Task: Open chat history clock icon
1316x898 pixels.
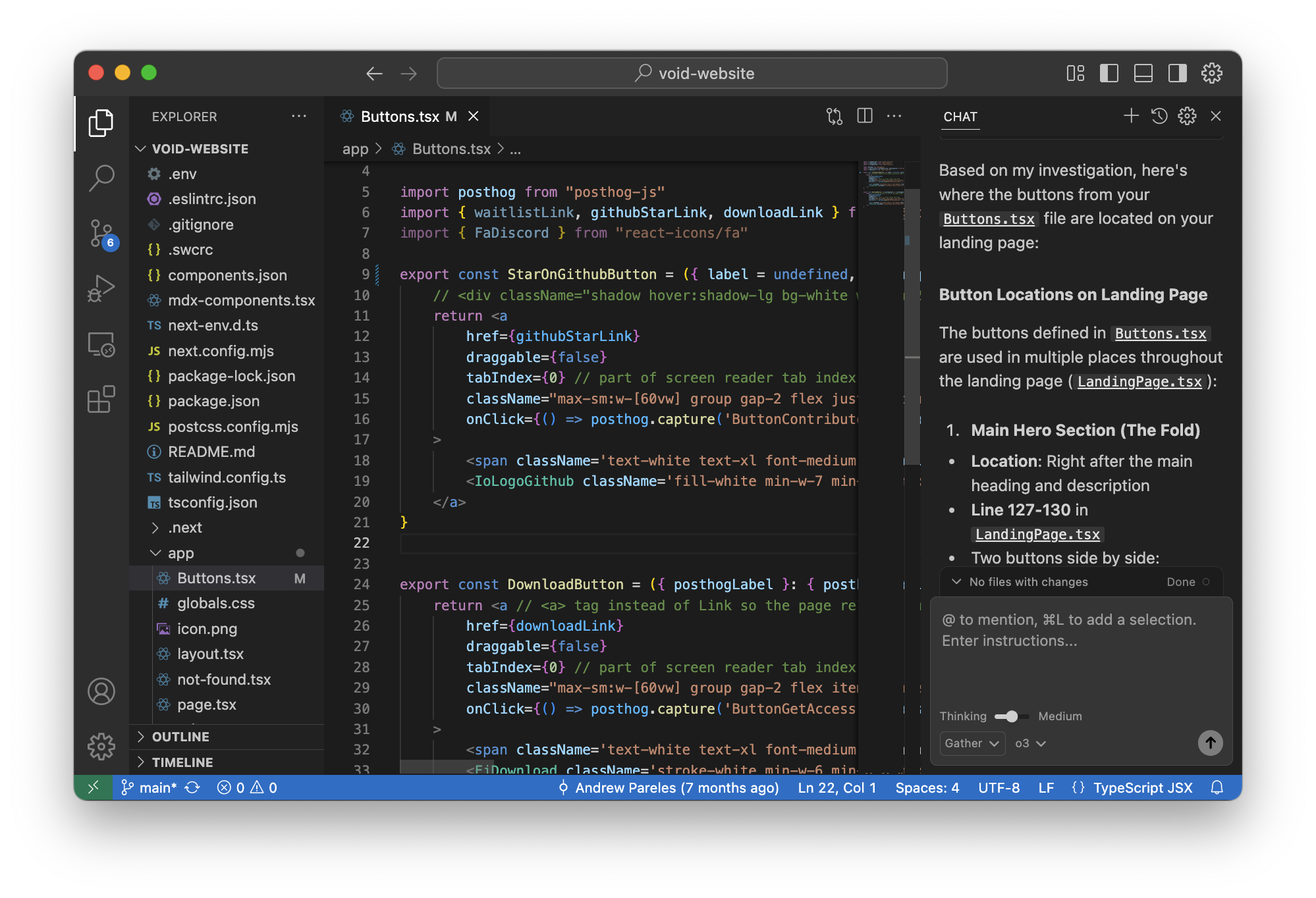Action: coord(1159,117)
